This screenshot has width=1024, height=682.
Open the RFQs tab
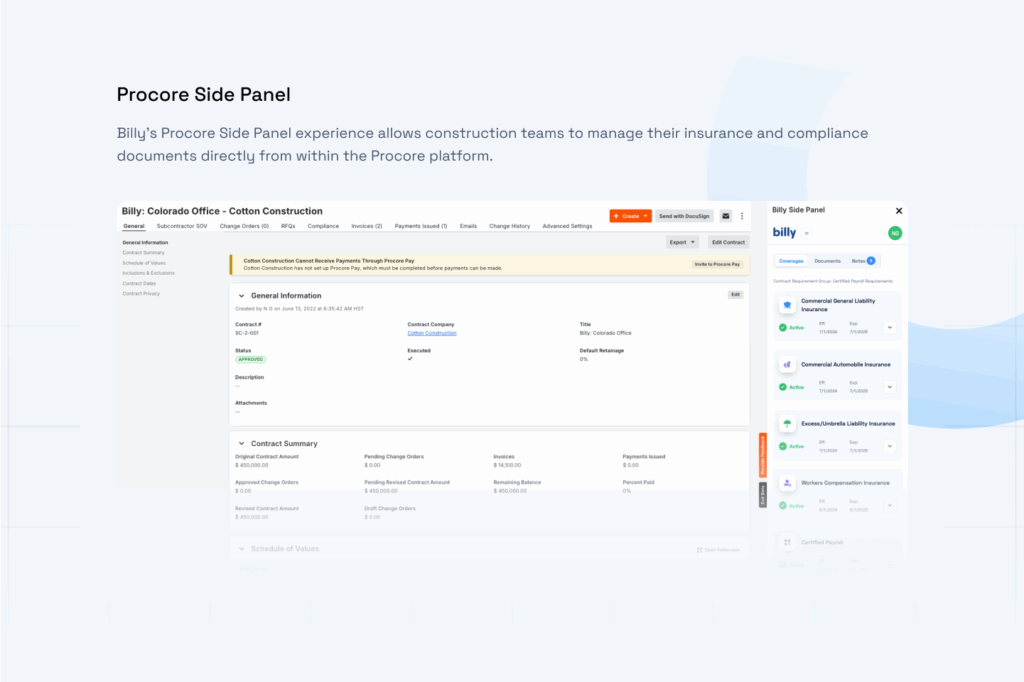coord(288,226)
